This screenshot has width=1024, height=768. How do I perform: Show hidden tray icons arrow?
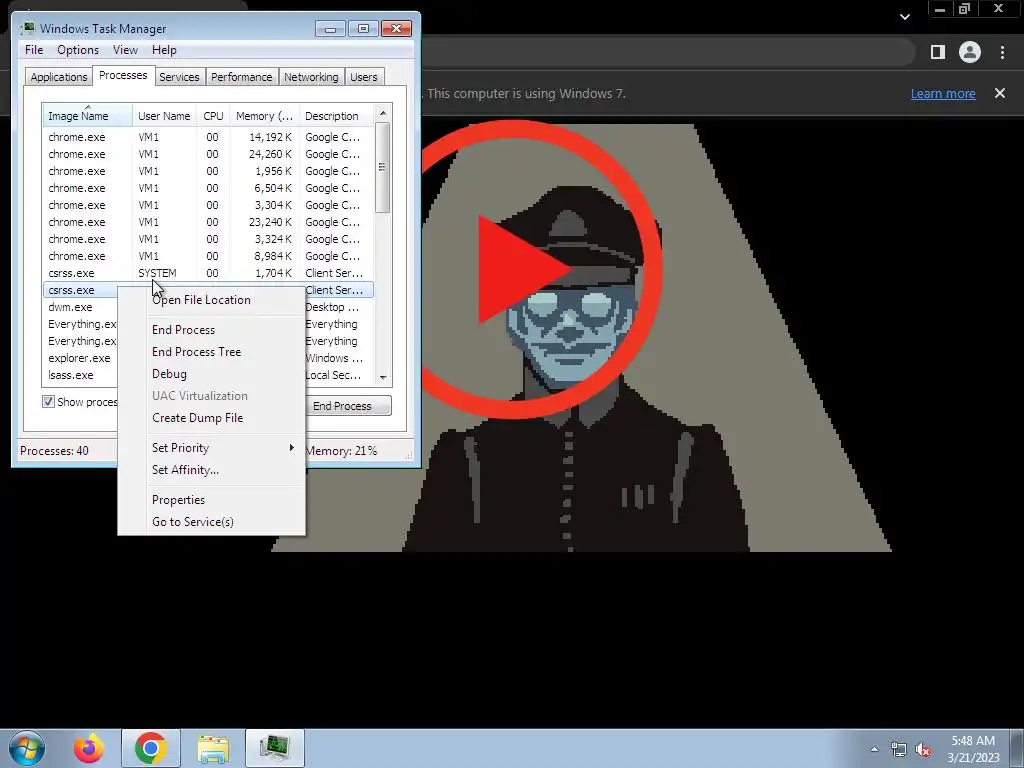click(874, 749)
